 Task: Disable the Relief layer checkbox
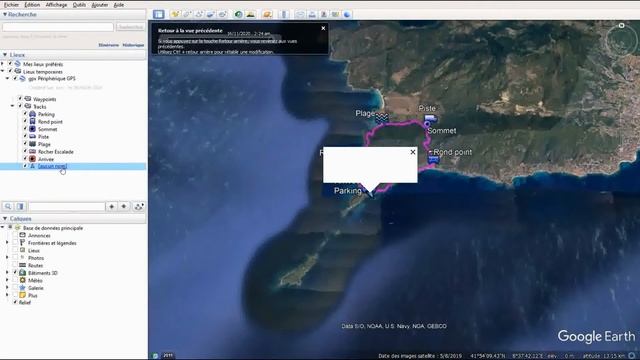coord(15,302)
